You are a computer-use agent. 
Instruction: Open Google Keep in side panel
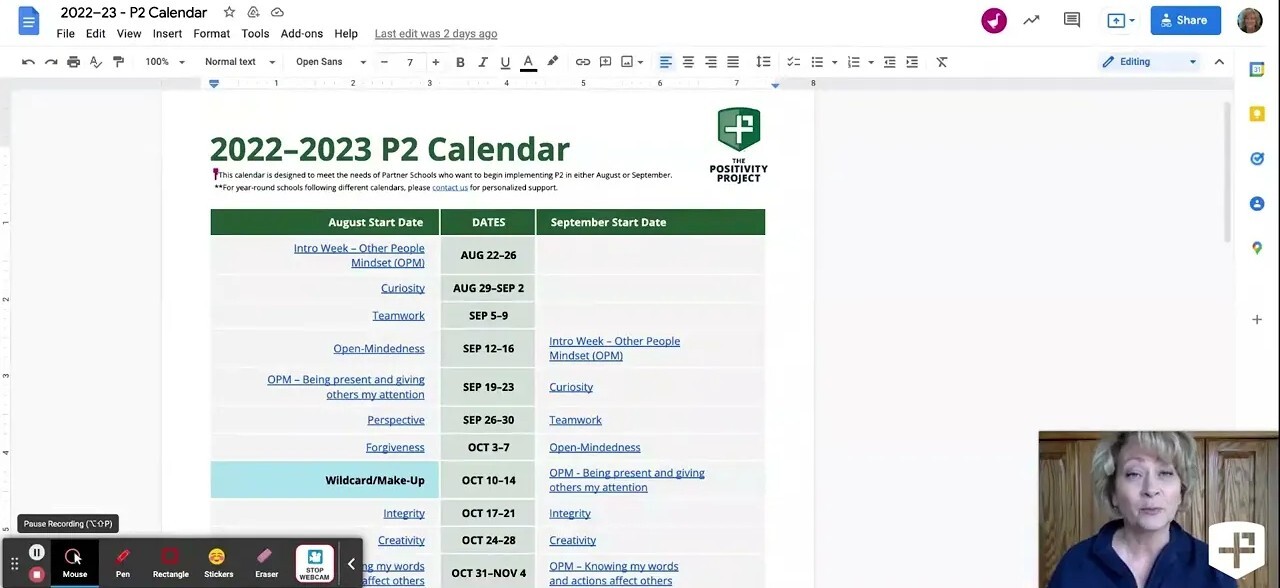(x=1257, y=114)
